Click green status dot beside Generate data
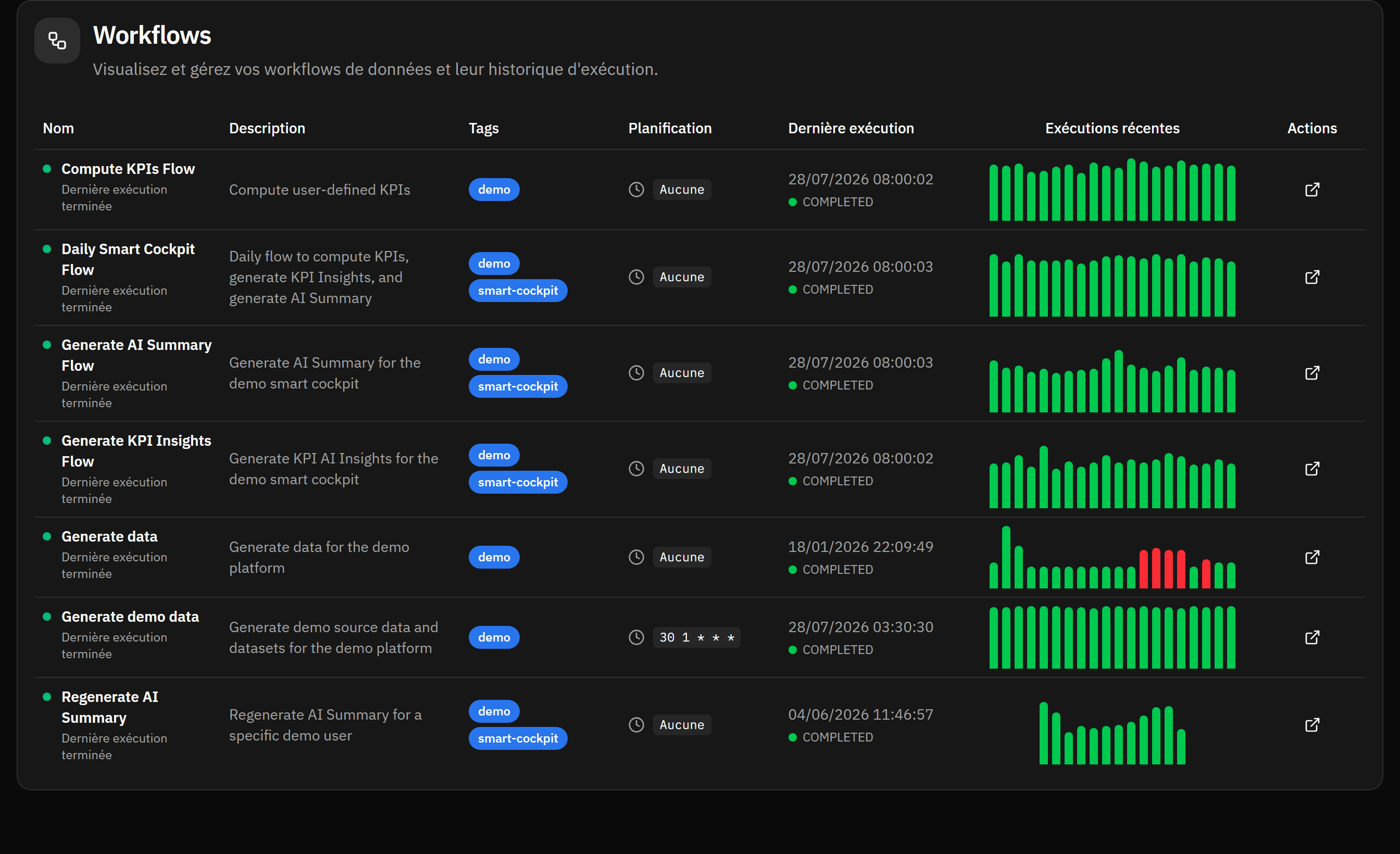Screen dimensions: 1400x854 tap(47, 536)
